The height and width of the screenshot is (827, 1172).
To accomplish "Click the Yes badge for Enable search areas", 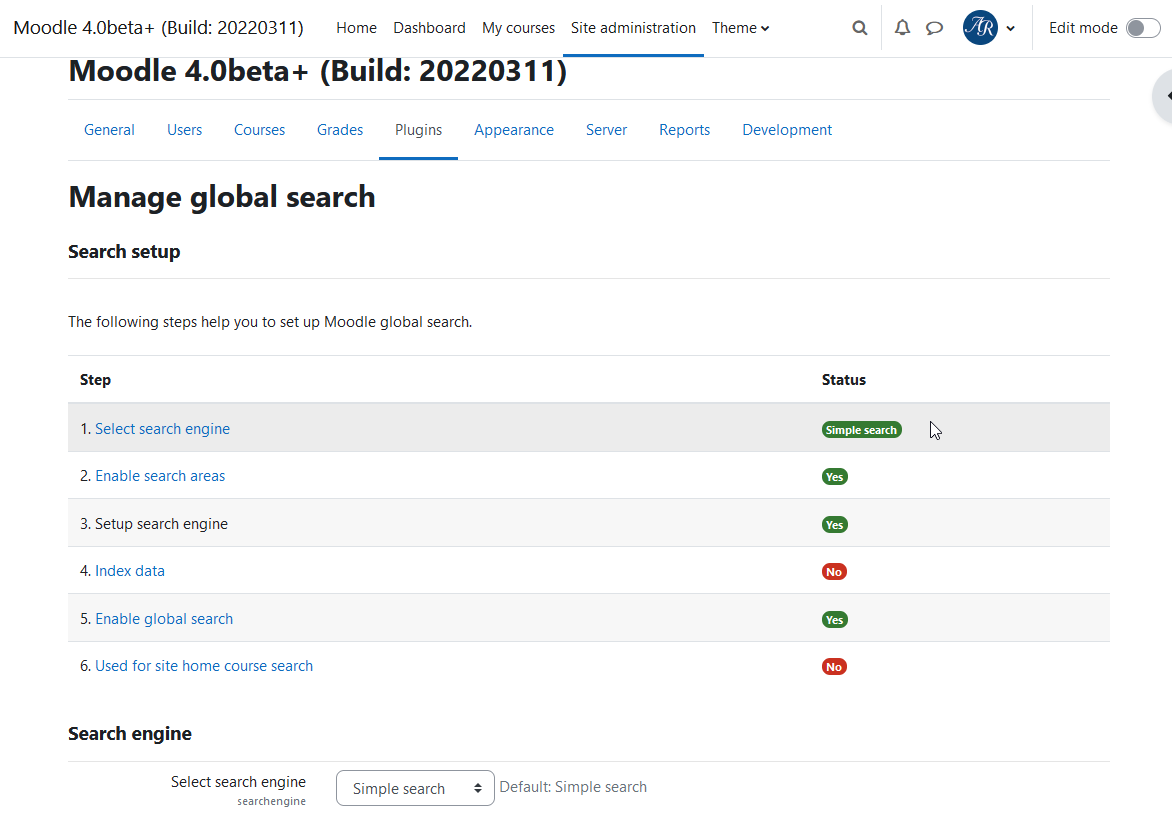I will (x=835, y=477).
